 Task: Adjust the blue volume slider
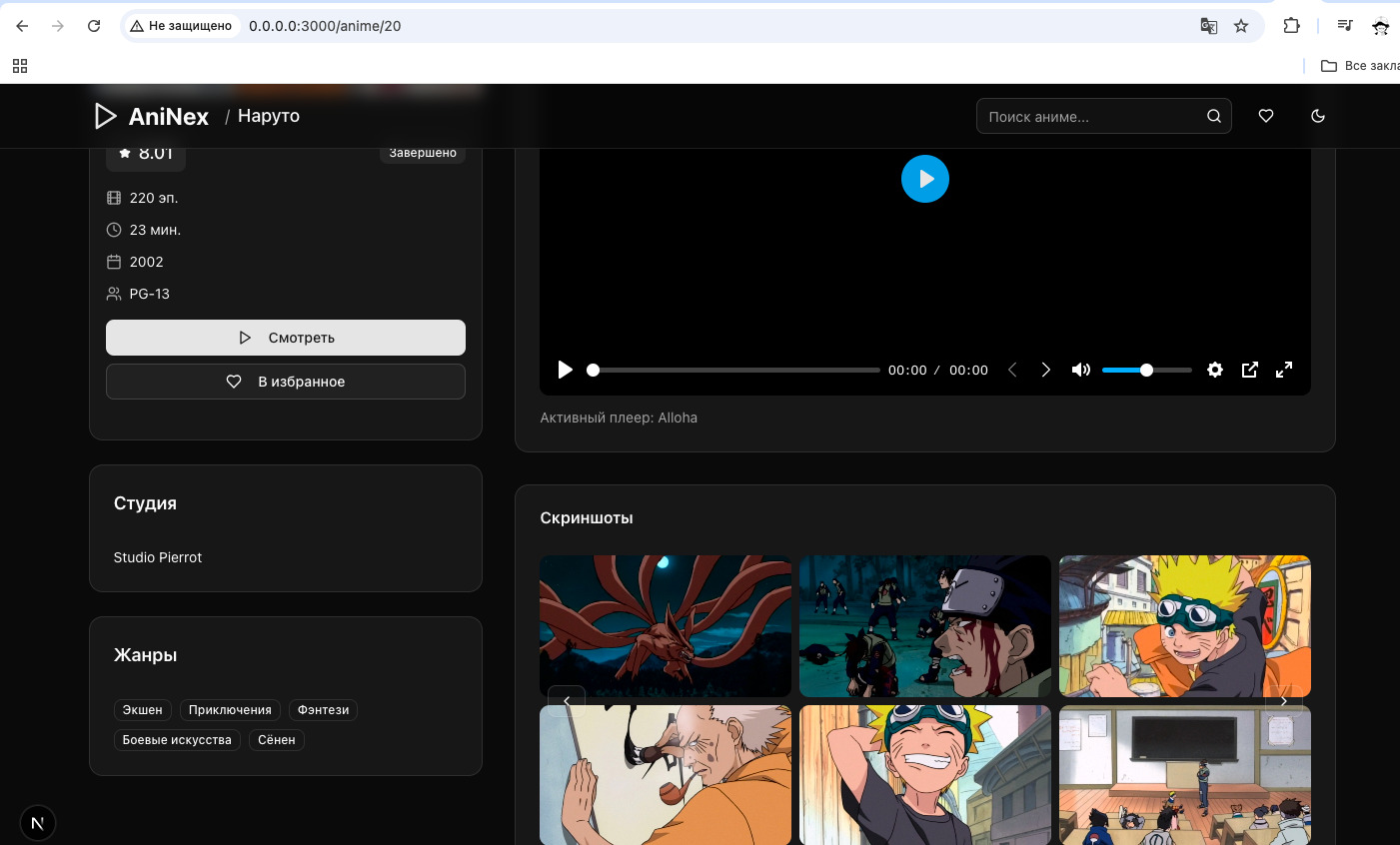[1147, 370]
